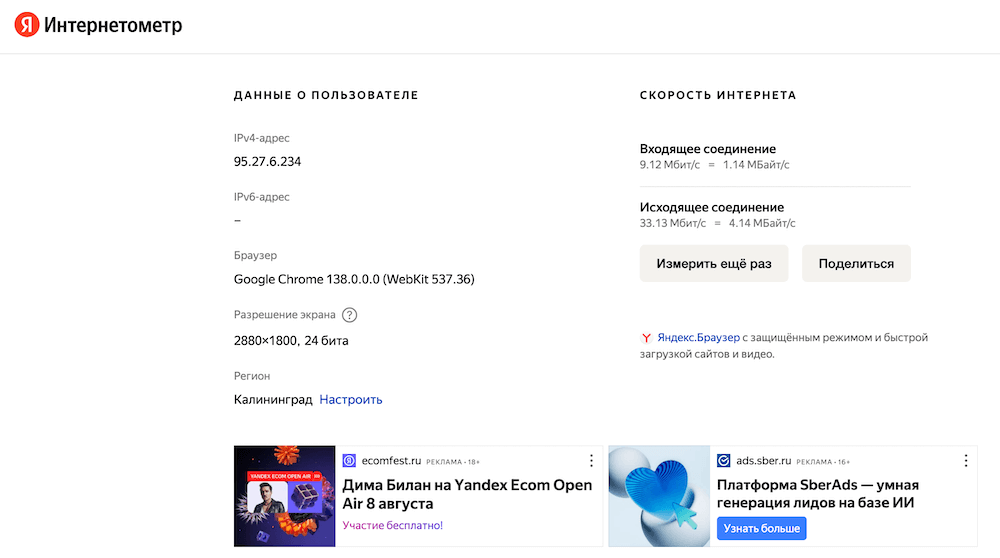The image size is (1000, 558).
Task: Click the ecomfest.ru domain label
Action: (392, 460)
